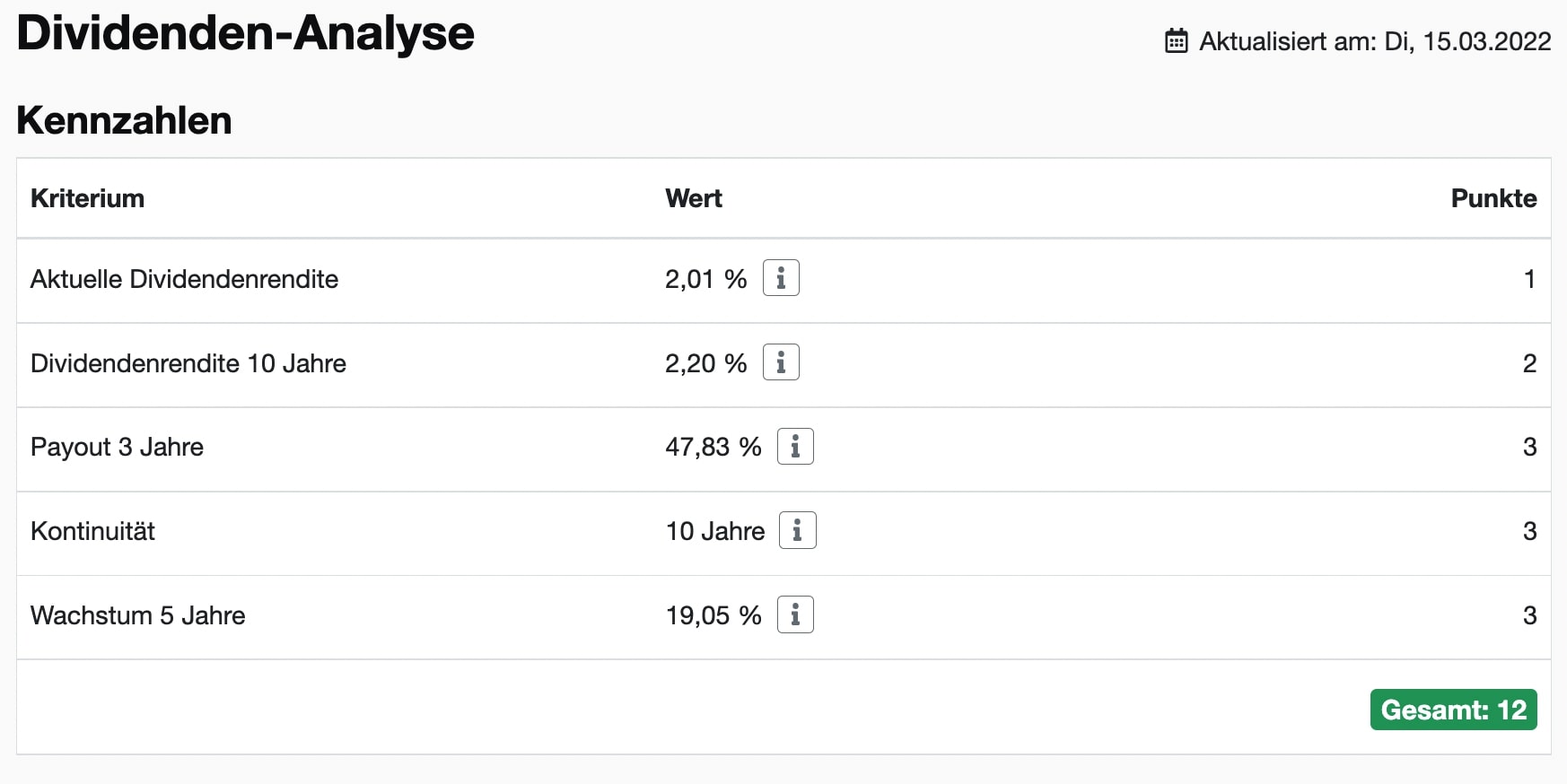Select the Wert column header

[x=694, y=198]
